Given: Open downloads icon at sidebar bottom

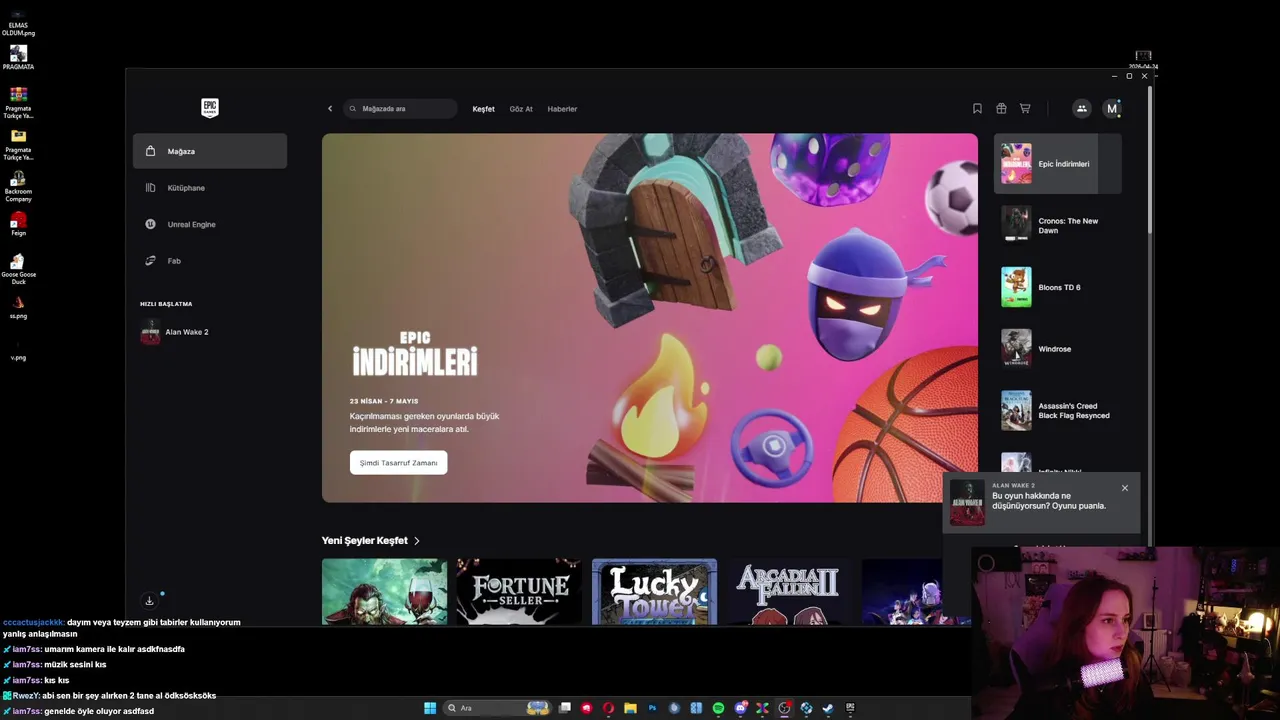Looking at the screenshot, I should [x=149, y=600].
